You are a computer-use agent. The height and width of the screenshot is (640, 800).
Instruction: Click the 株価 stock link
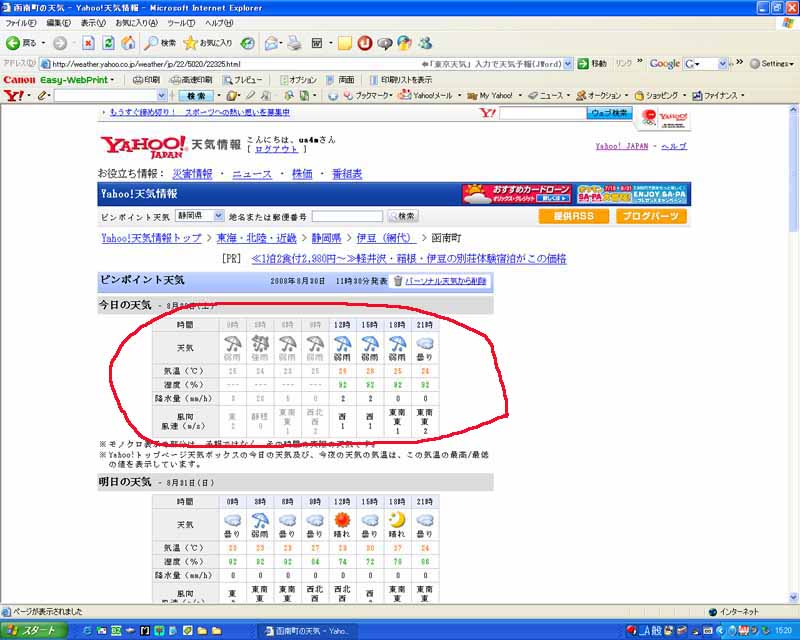click(x=302, y=174)
